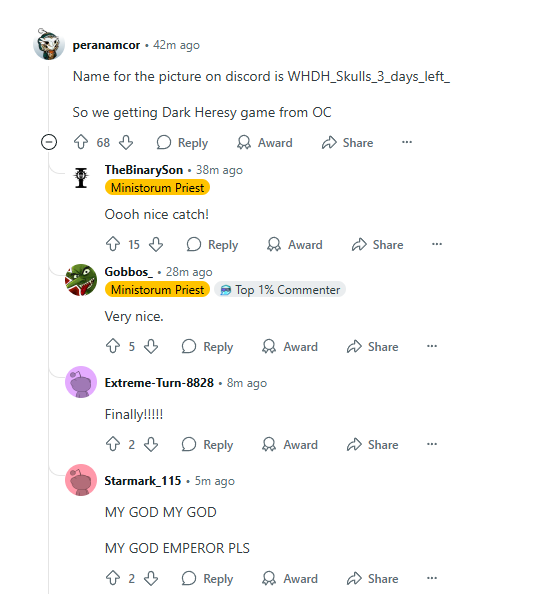558x594 pixels.
Task: Upvote Starmark_115's "MY GOD" comment
Action: 113,578
